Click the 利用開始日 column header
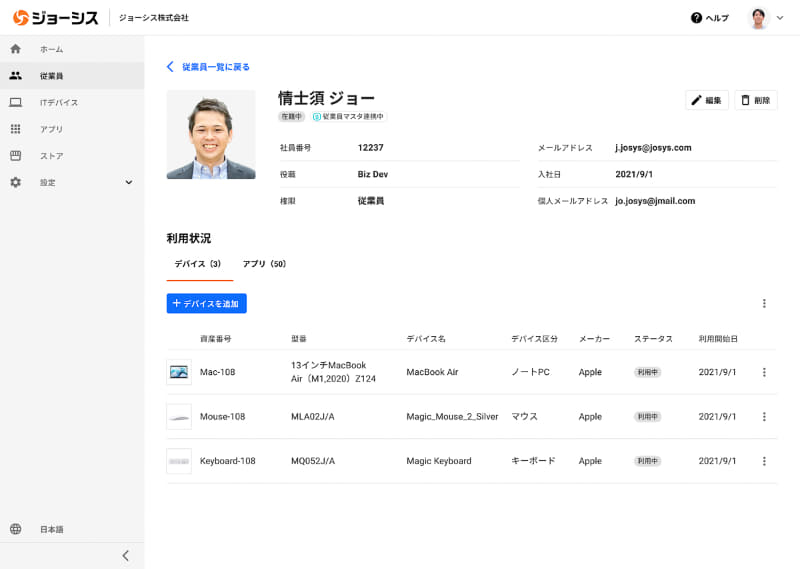This screenshot has height=569, width=800. (x=718, y=338)
